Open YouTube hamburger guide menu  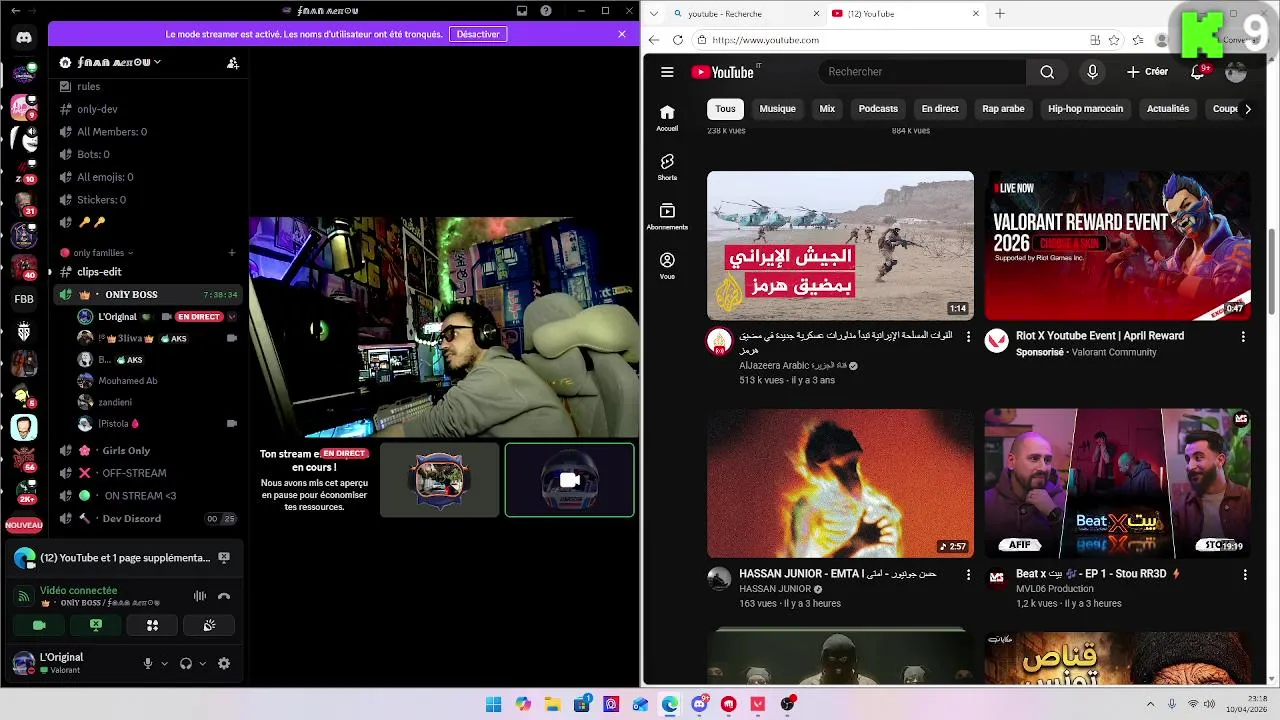(667, 72)
